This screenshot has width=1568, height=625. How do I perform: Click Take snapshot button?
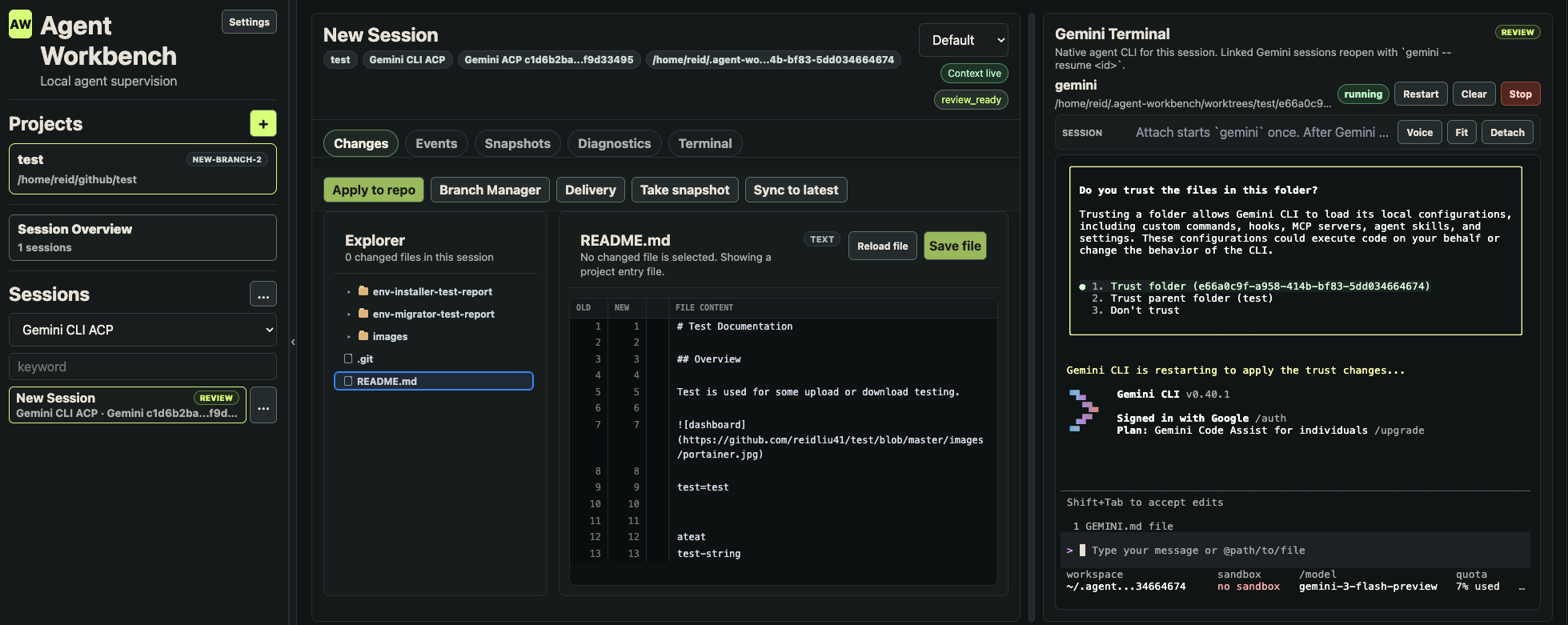tap(685, 190)
